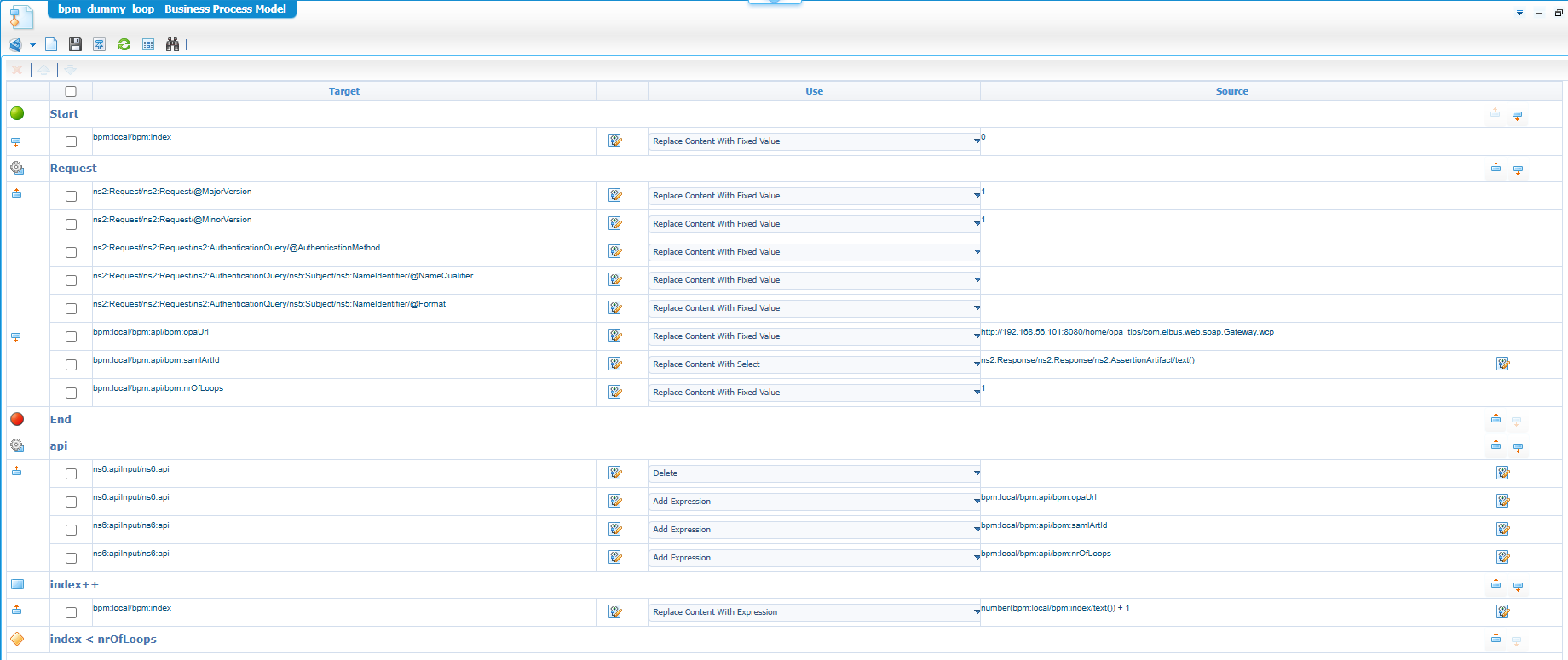Open editor icon for bpm:opaUrl target row

click(x=615, y=336)
